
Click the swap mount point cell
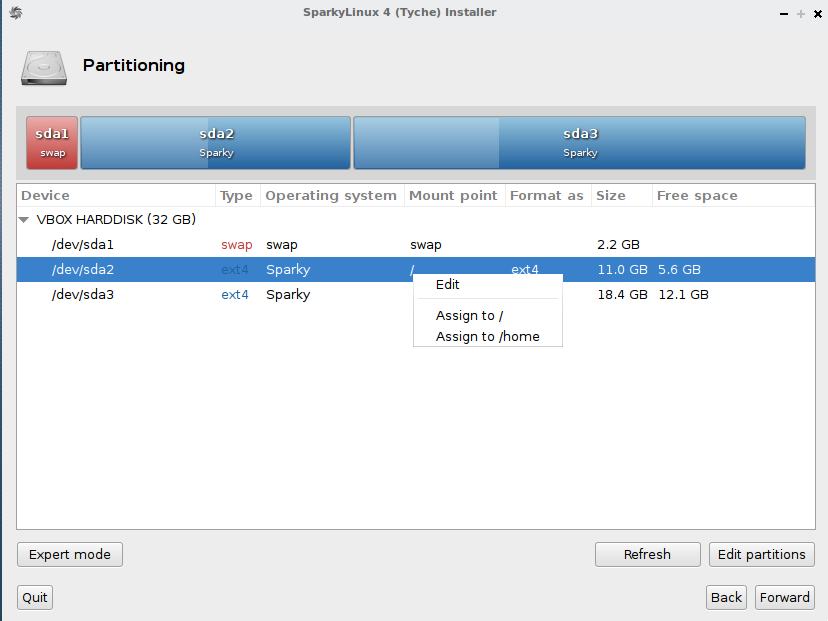[x=426, y=245]
